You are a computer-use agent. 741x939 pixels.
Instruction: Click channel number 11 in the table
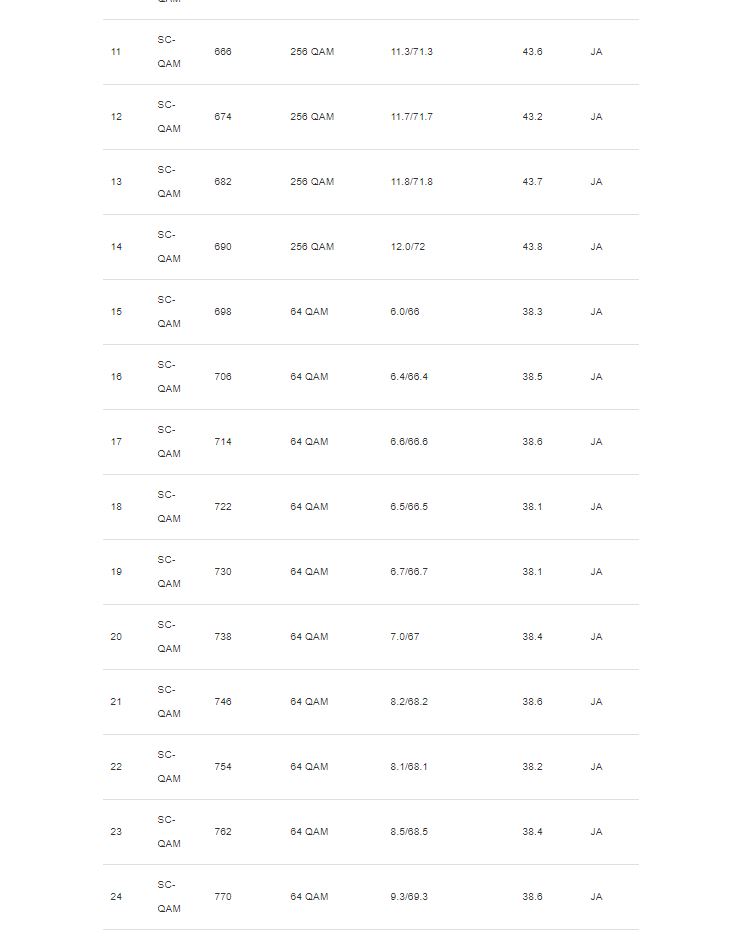point(116,52)
